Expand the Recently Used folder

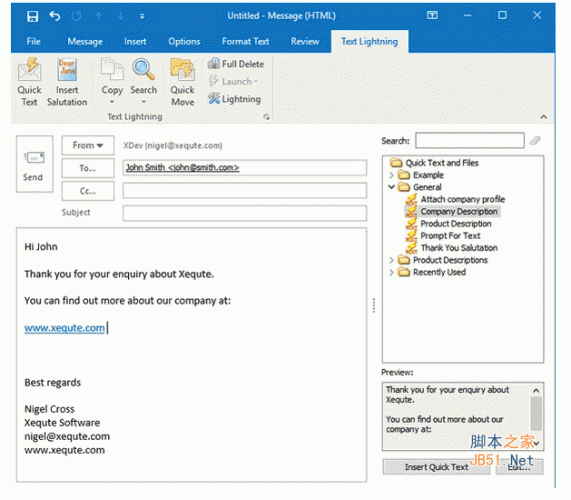[x=391, y=272]
